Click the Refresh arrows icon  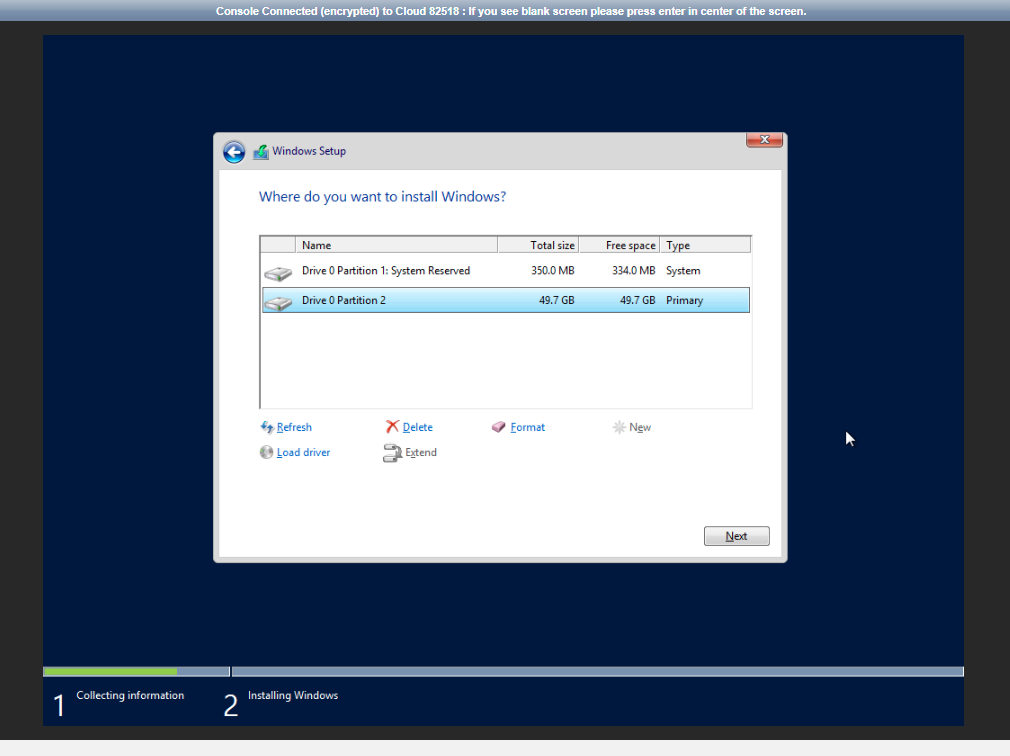coord(267,427)
